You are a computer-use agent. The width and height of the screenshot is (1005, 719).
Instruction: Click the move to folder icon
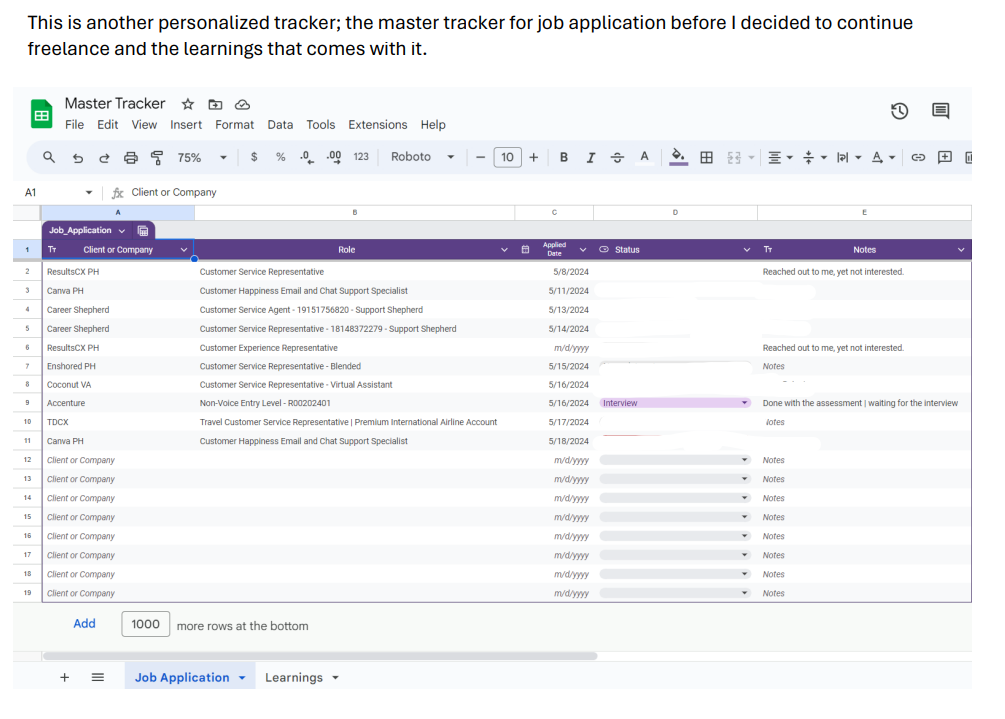215,104
